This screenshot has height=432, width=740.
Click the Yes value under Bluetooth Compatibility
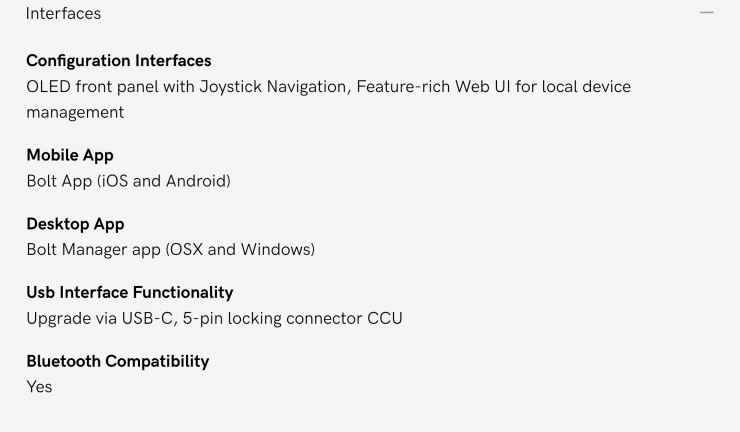[39, 387]
